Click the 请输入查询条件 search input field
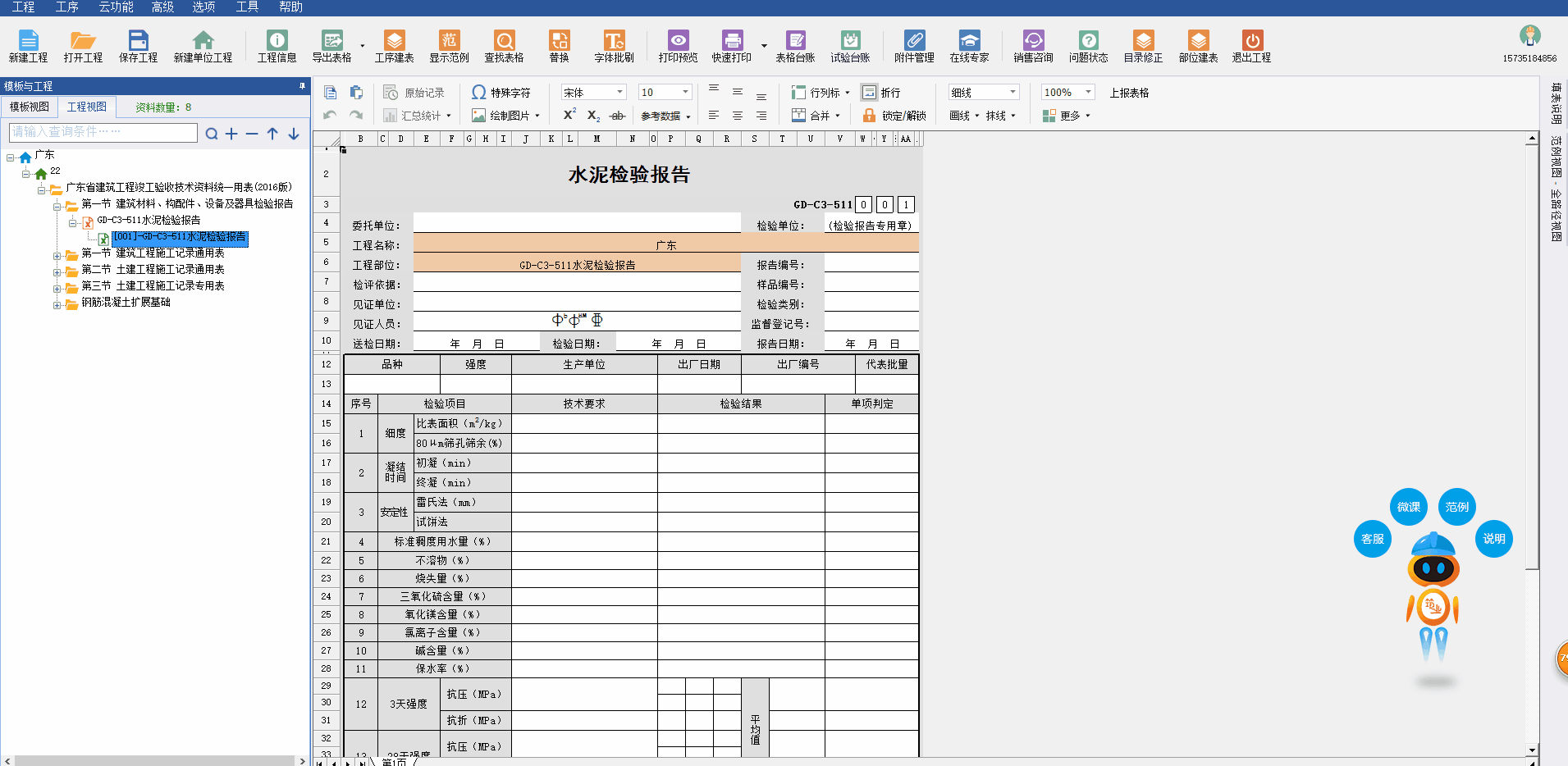 click(103, 132)
